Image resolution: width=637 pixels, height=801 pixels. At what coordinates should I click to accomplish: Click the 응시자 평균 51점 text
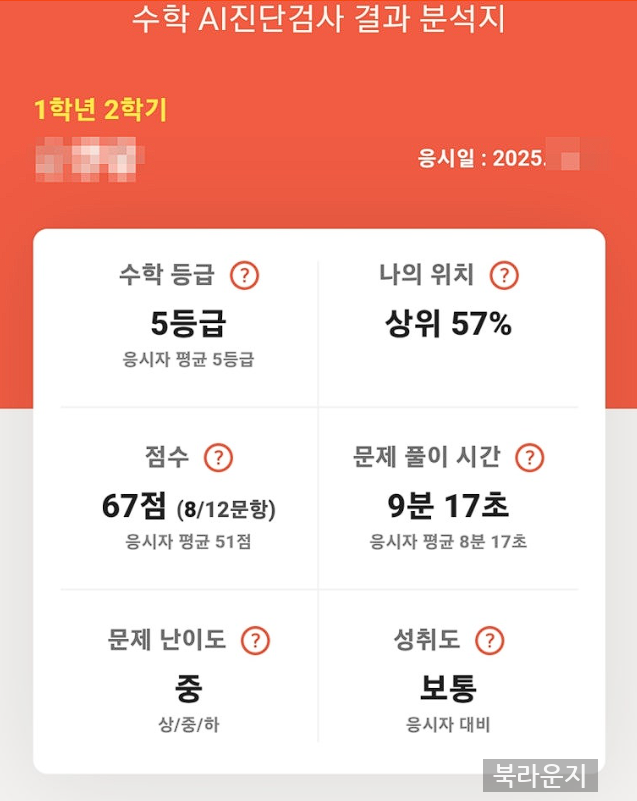188,543
